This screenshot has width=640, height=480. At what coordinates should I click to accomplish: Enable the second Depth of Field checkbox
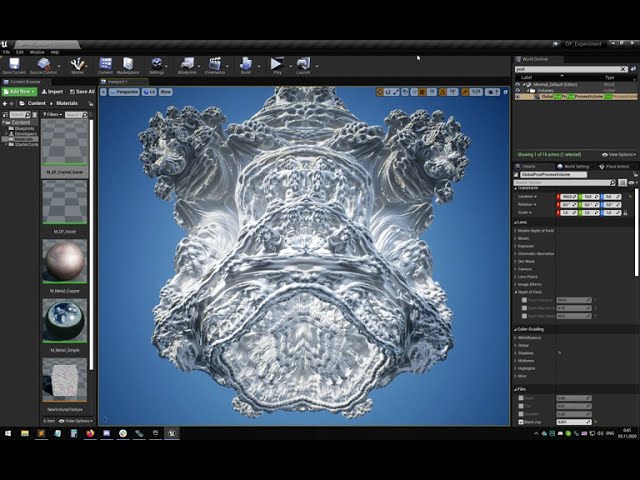pyautogui.click(x=524, y=308)
